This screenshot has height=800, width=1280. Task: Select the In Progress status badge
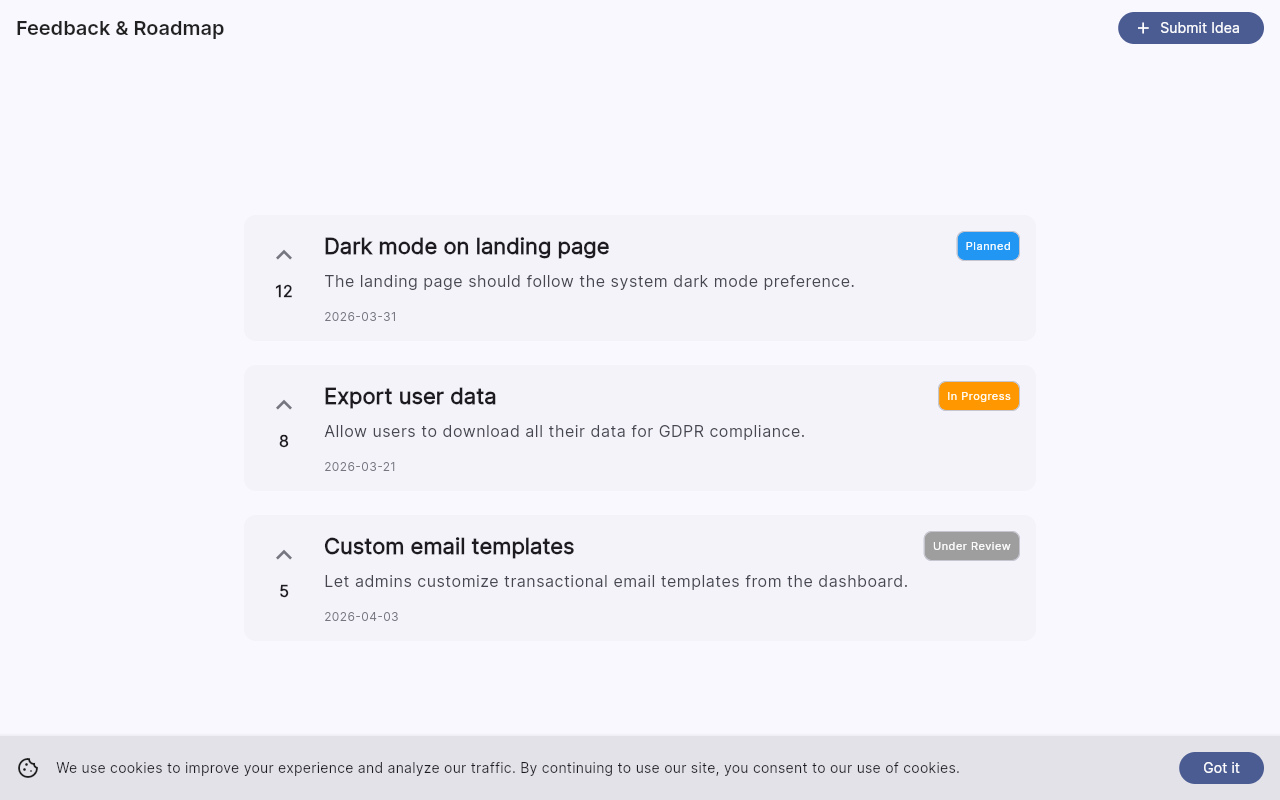click(x=979, y=395)
